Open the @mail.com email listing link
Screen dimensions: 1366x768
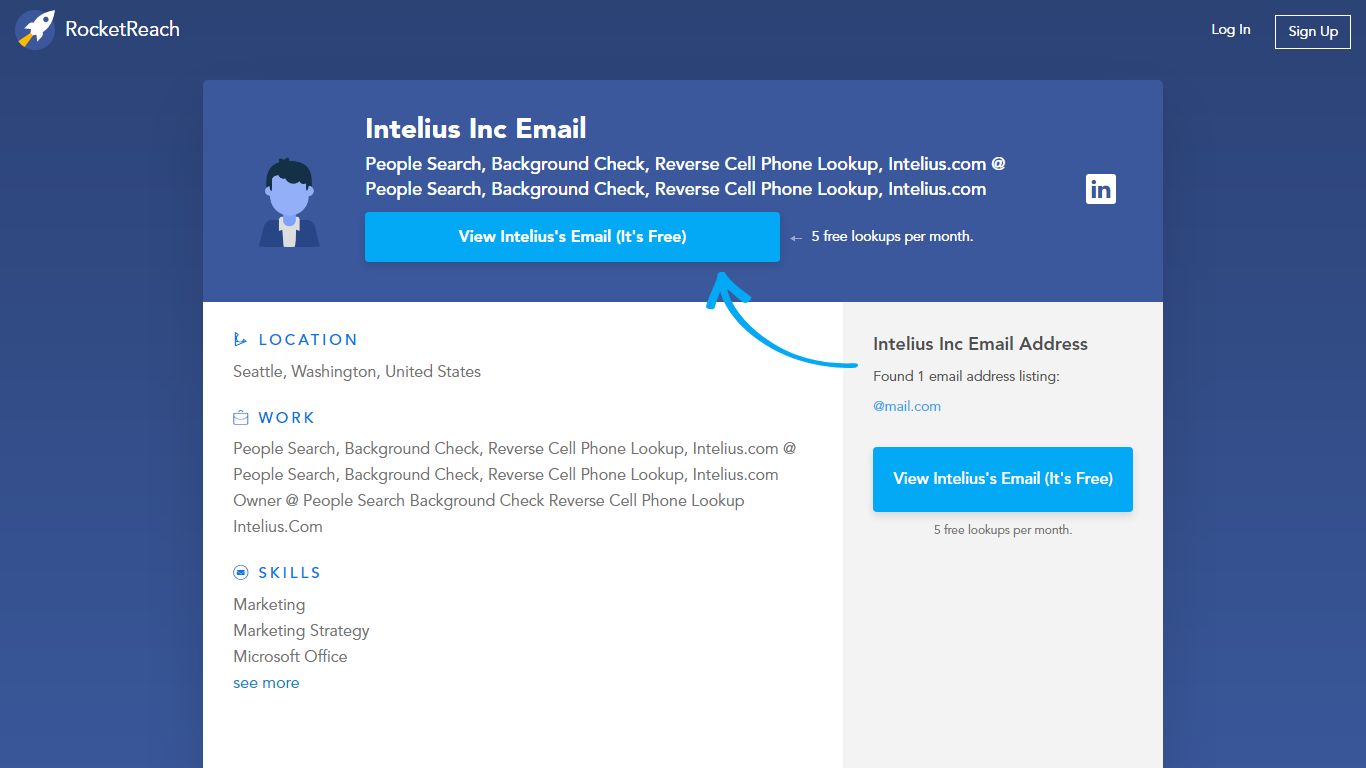pos(907,406)
